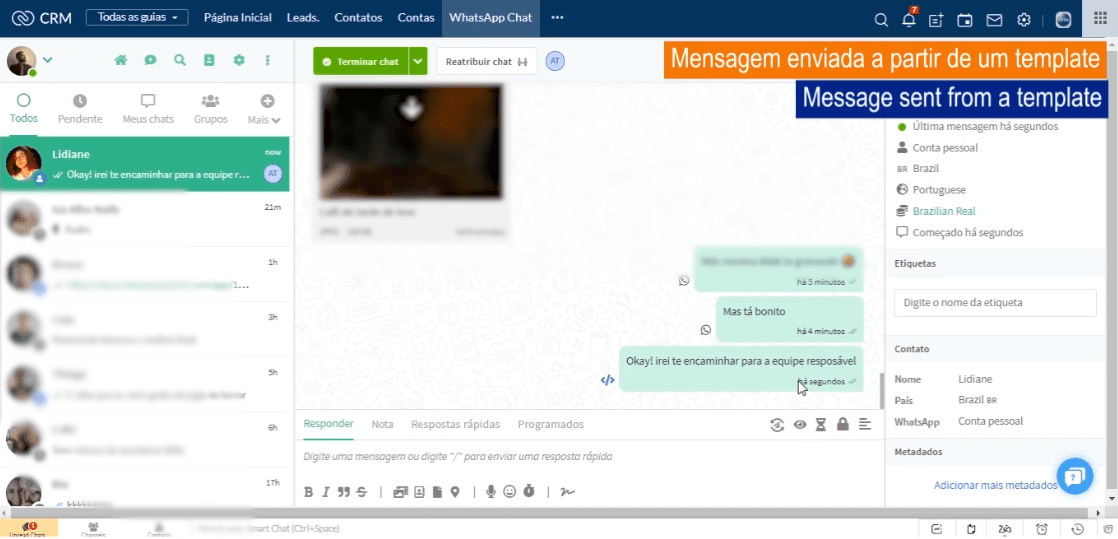The width and height of the screenshot is (1118, 539).
Task: Click the Adicionar mais metadados link
Action: click(x=995, y=485)
